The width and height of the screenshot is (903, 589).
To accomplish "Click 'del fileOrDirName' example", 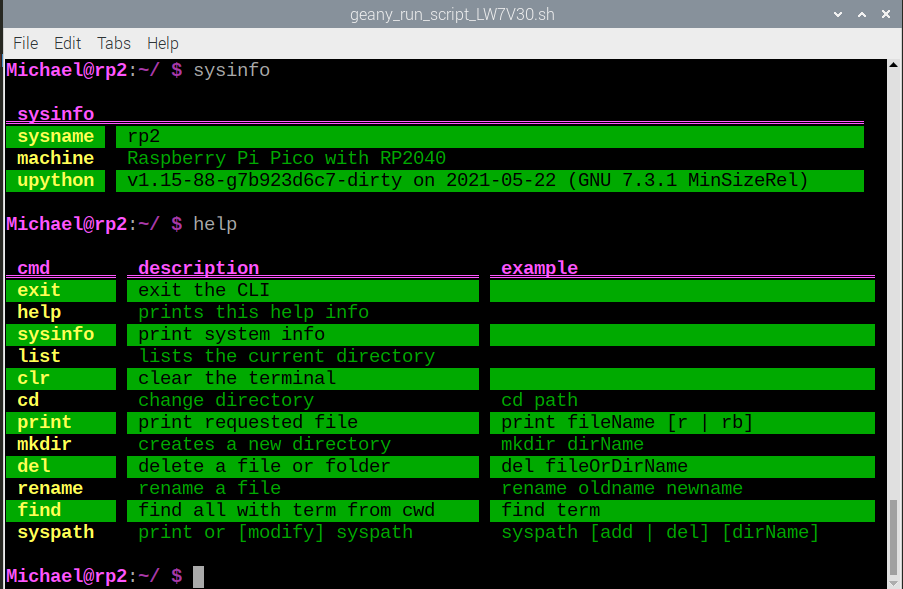I will click(594, 466).
